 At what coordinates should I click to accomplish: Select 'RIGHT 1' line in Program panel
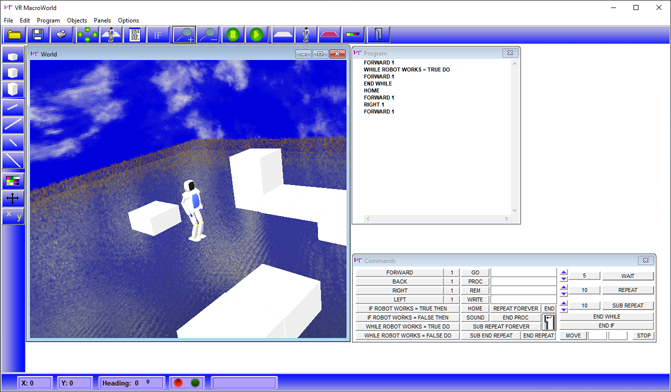point(374,104)
